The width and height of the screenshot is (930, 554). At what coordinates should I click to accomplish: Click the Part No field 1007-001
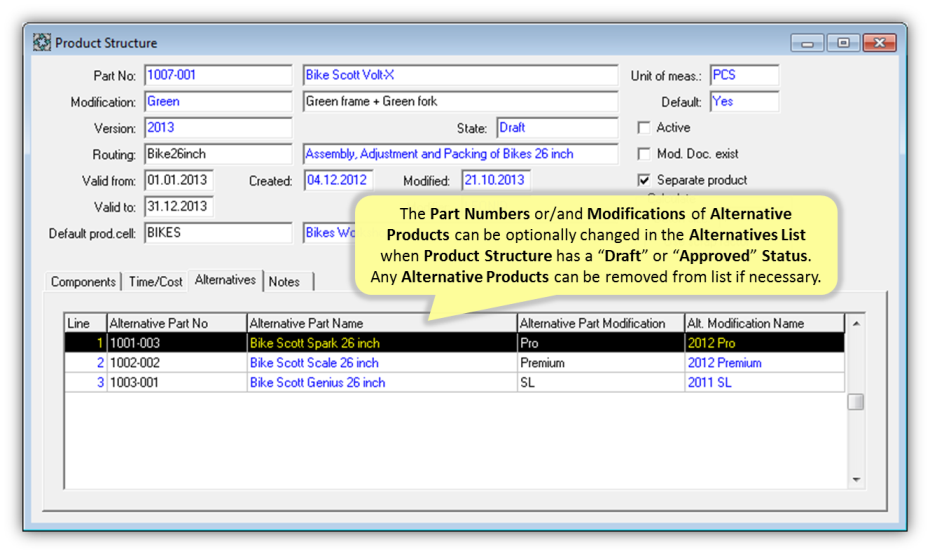coord(218,75)
